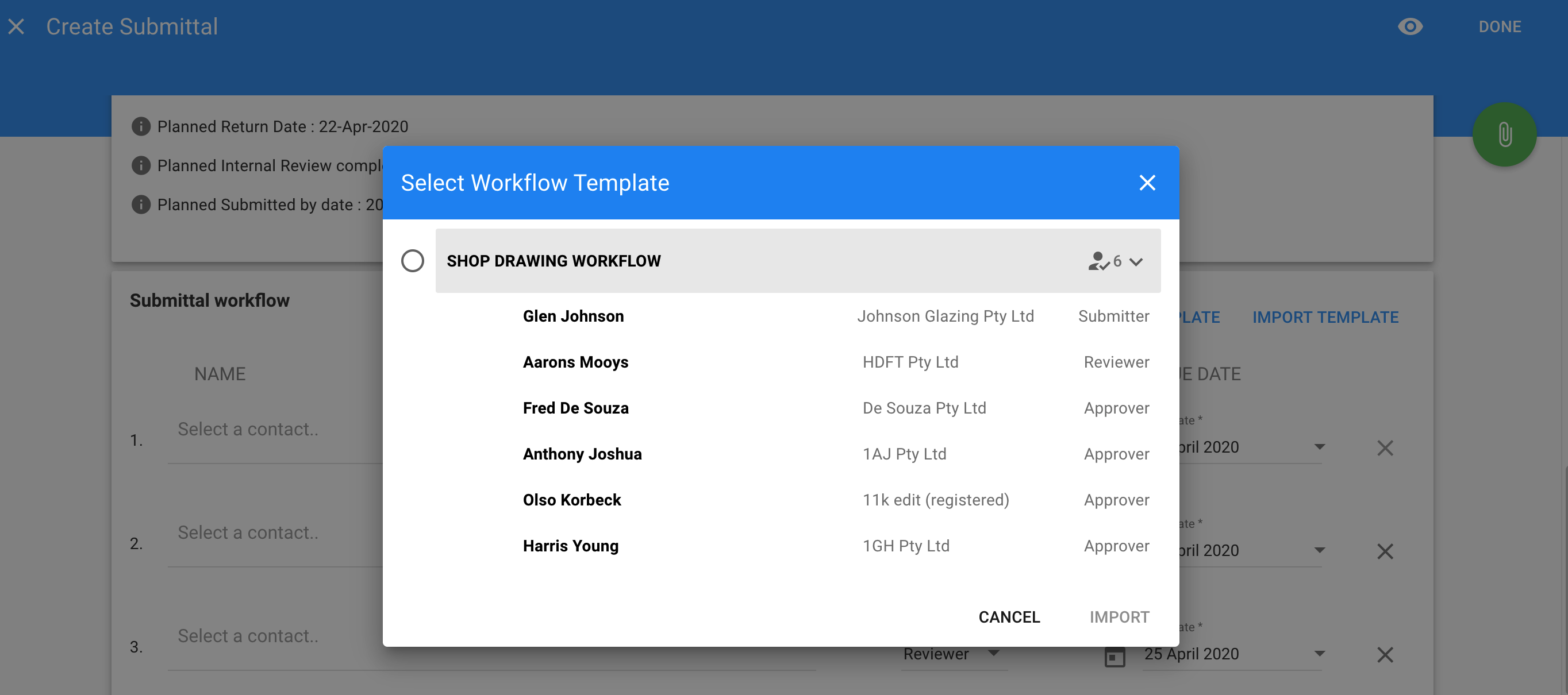Open the row 2 due date dropdown arrow

tap(1320, 550)
